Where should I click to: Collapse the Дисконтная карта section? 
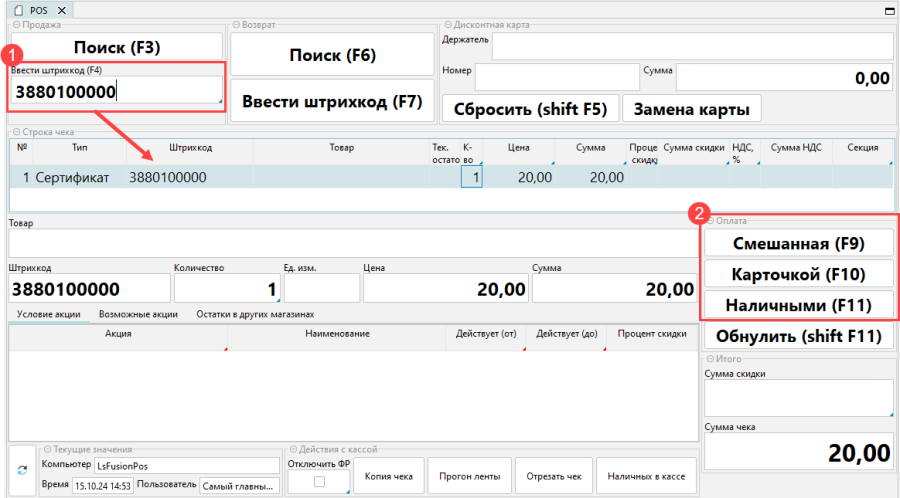445,25
